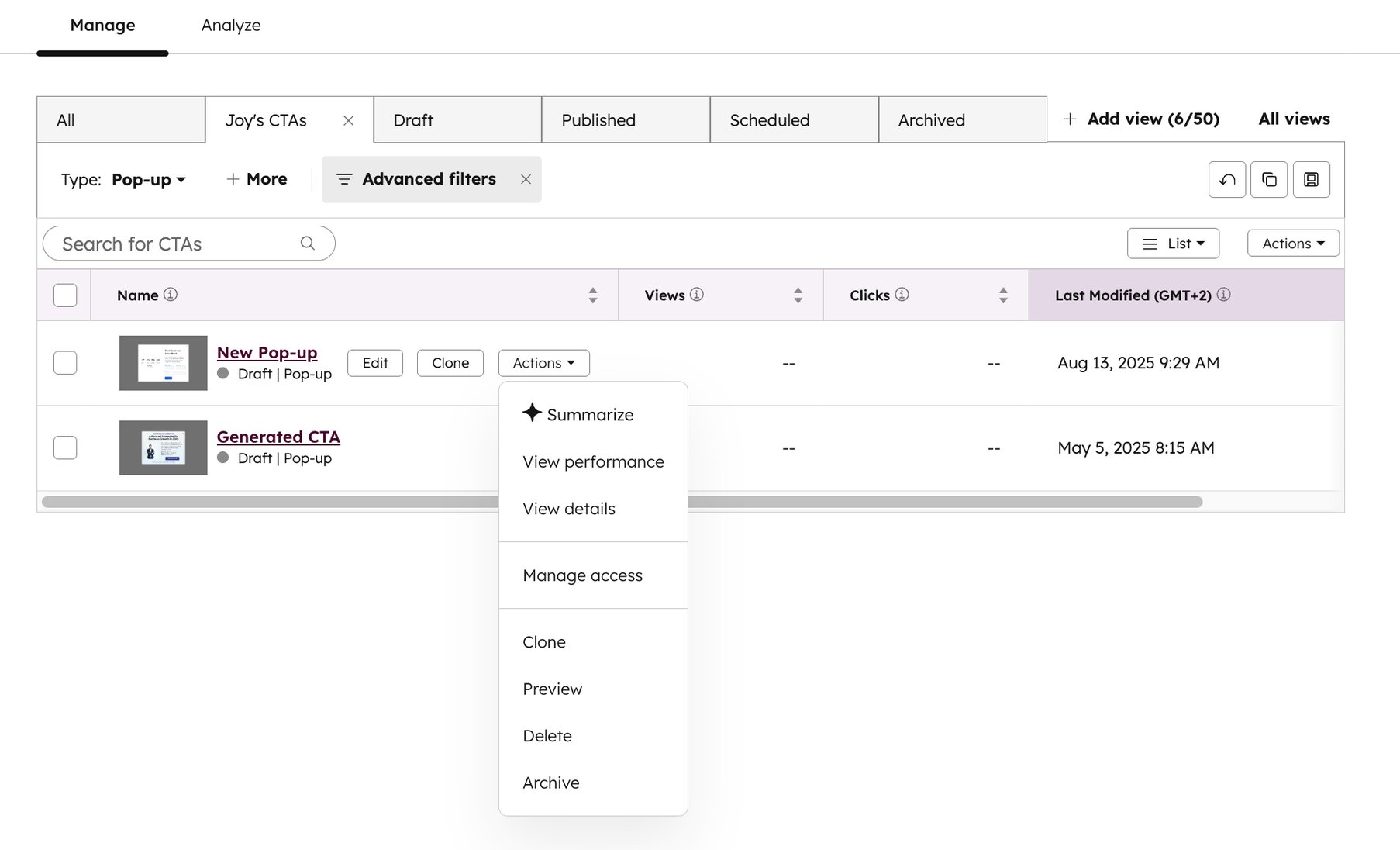
Task: Check the select-all checkbox in header
Action: pyautogui.click(x=65, y=295)
